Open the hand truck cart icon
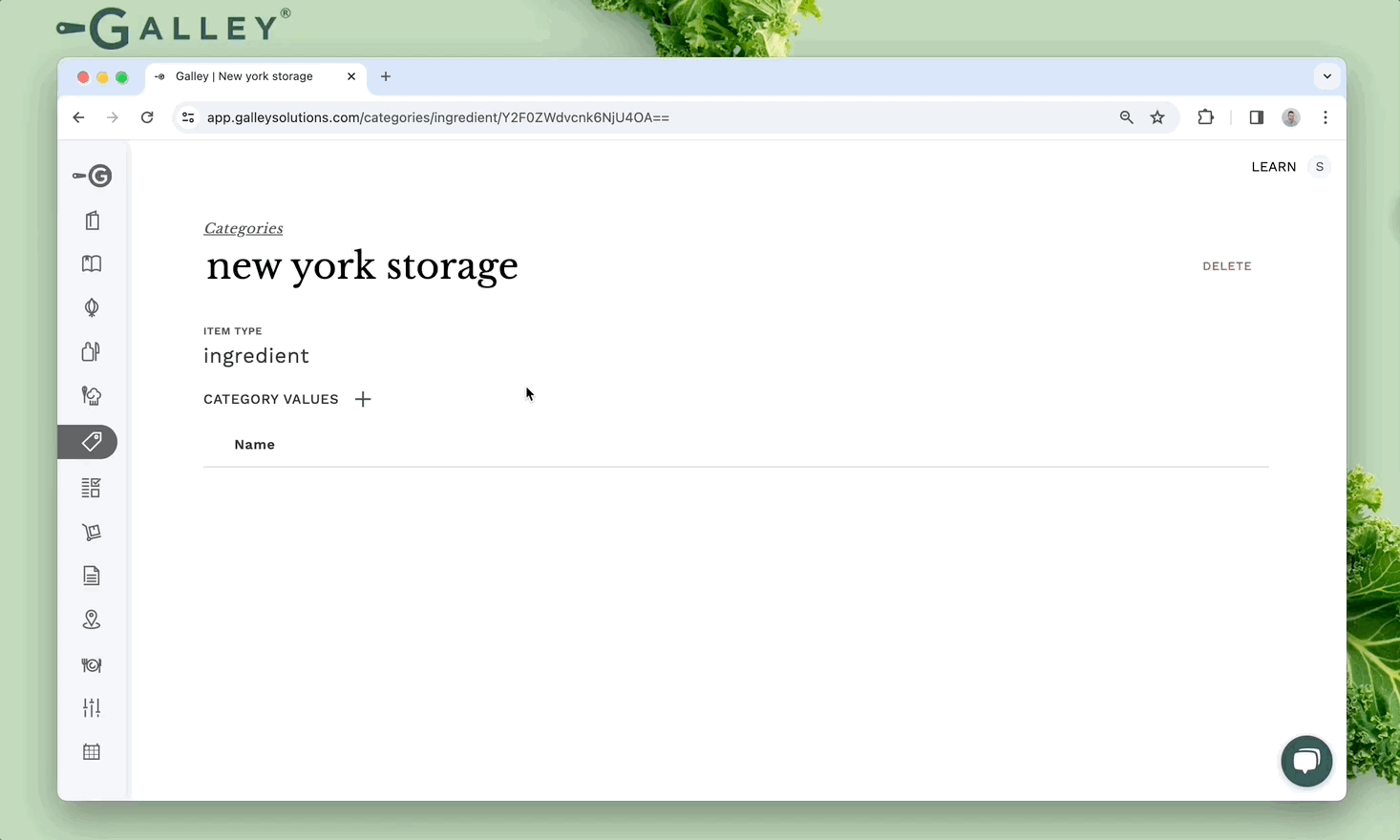The height and width of the screenshot is (840, 1400). pos(92,532)
